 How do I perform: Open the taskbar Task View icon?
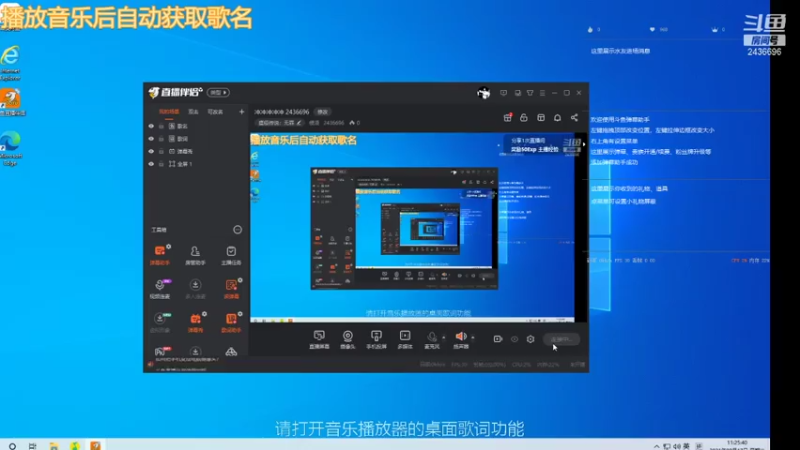(33, 446)
